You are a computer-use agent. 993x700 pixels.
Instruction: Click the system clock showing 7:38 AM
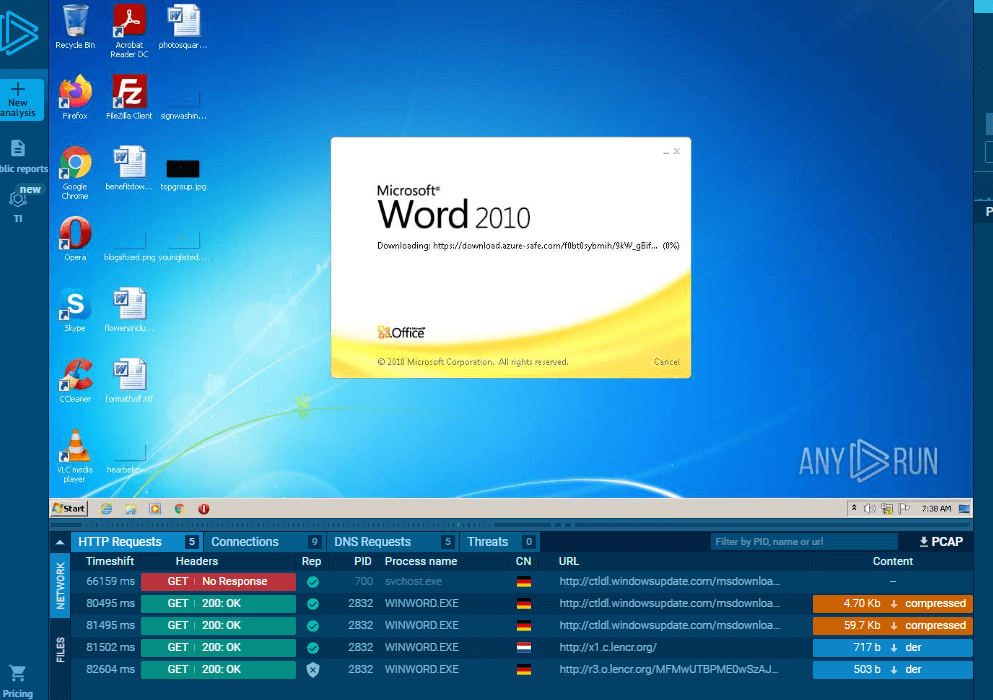[x=937, y=509]
